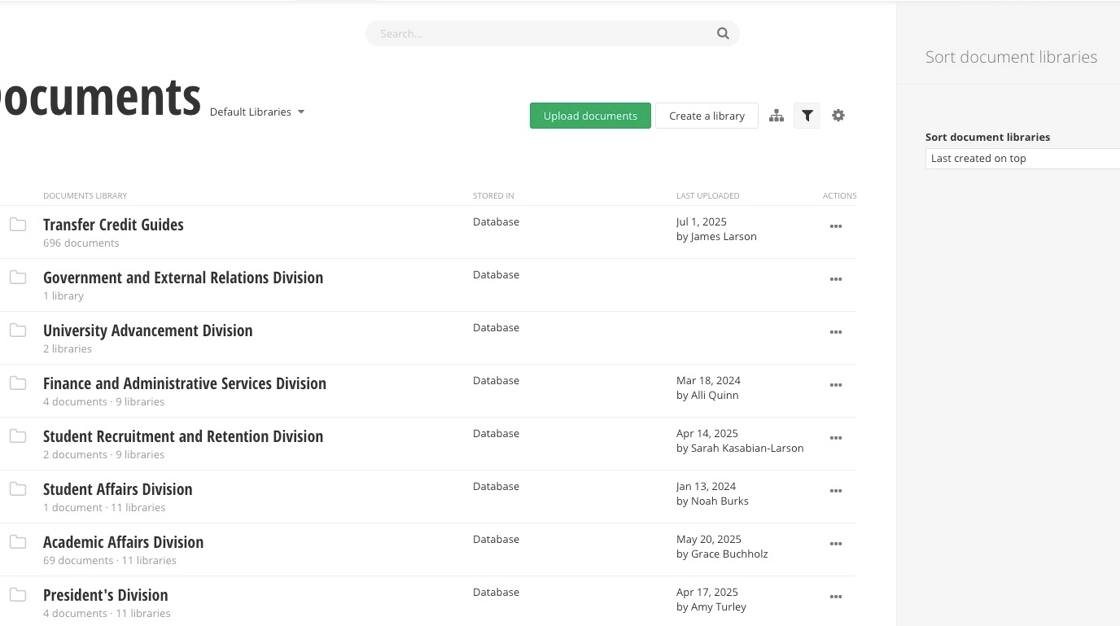The width and height of the screenshot is (1120, 626).
Task: Open the library hierarchy tree icon
Action: pos(776,116)
